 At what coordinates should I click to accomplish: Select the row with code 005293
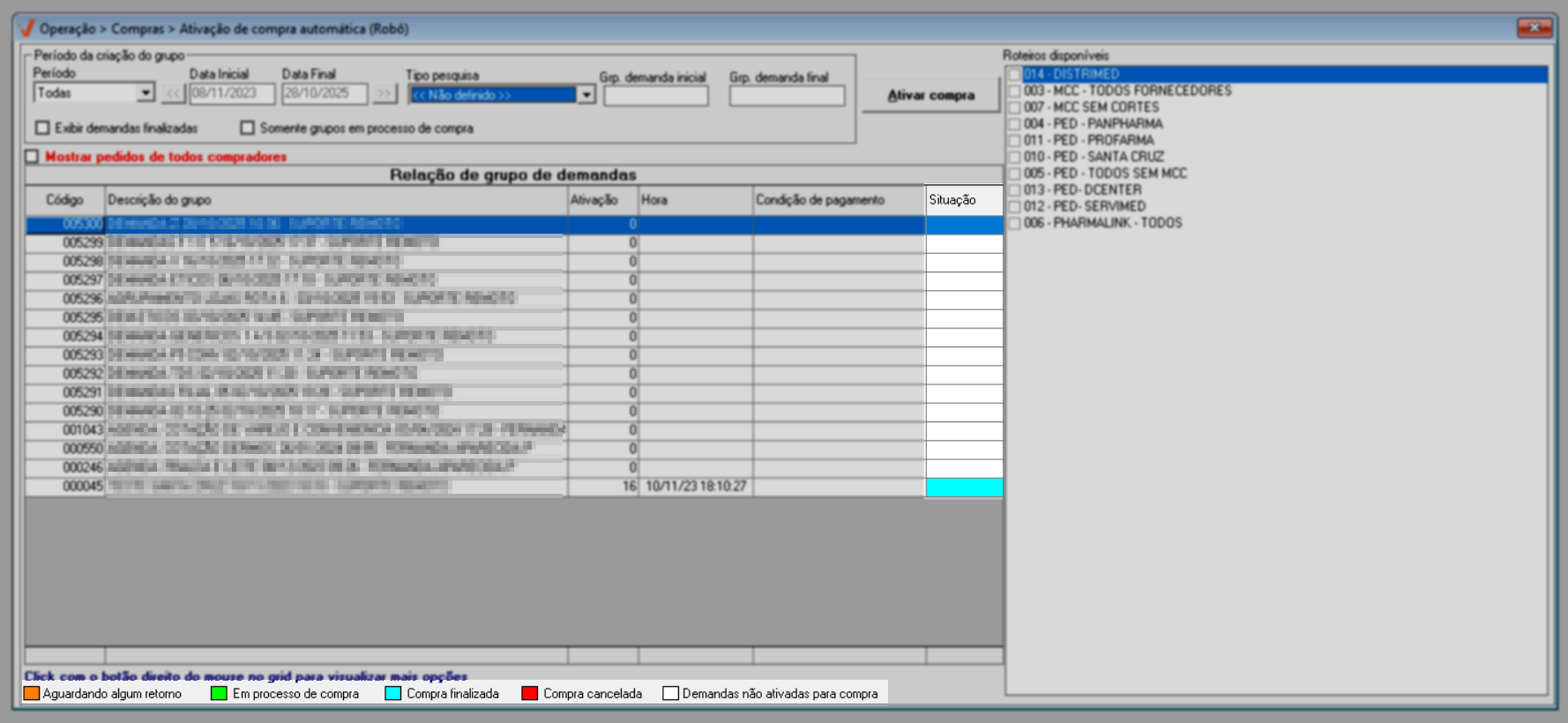(x=514, y=355)
